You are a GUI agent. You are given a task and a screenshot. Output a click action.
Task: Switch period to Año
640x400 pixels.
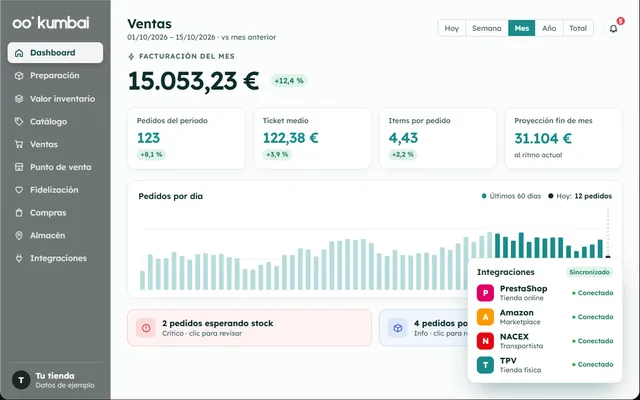coord(549,28)
